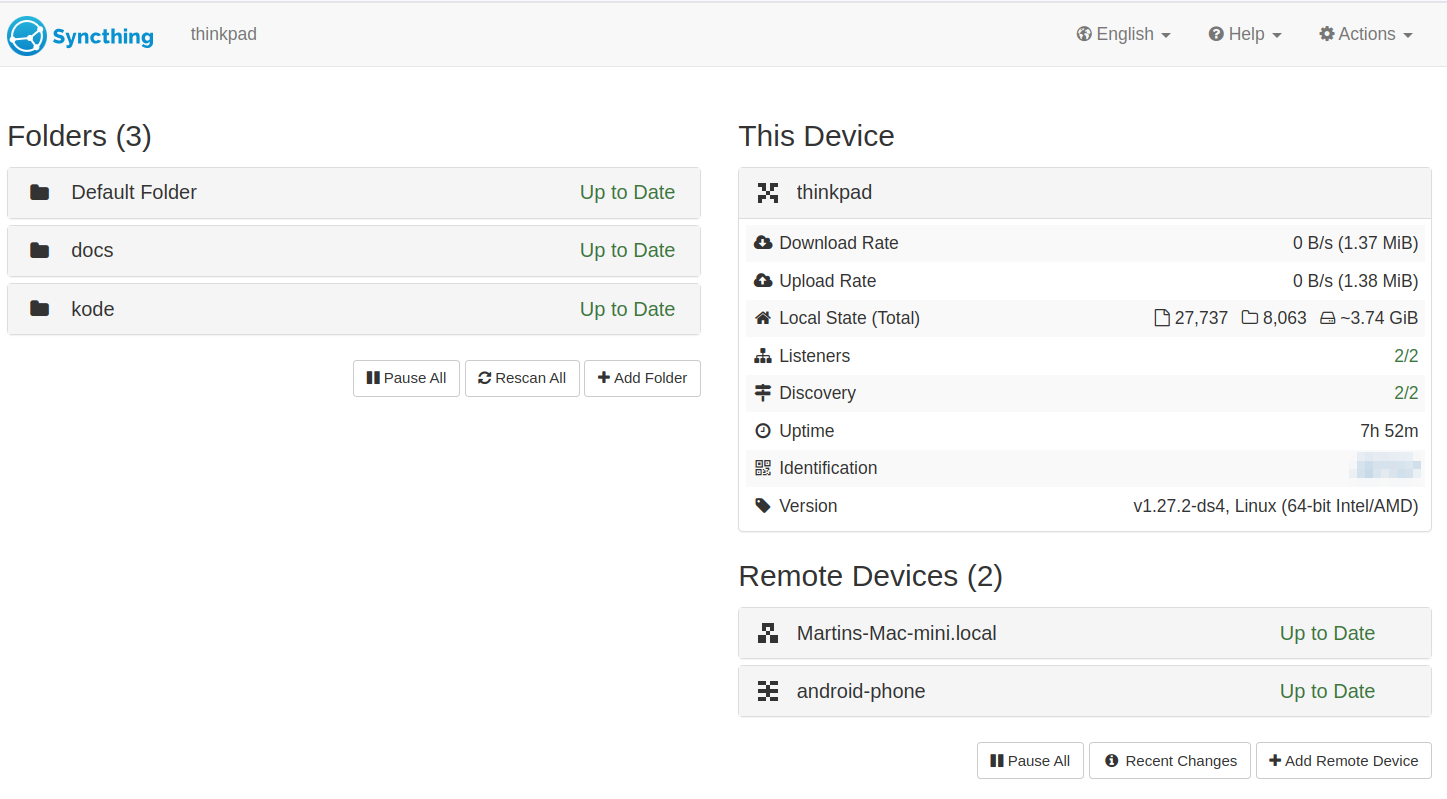The height and width of the screenshot is (799, 1447).
Task: Click the Add Folder button
Action: point(642,378)
